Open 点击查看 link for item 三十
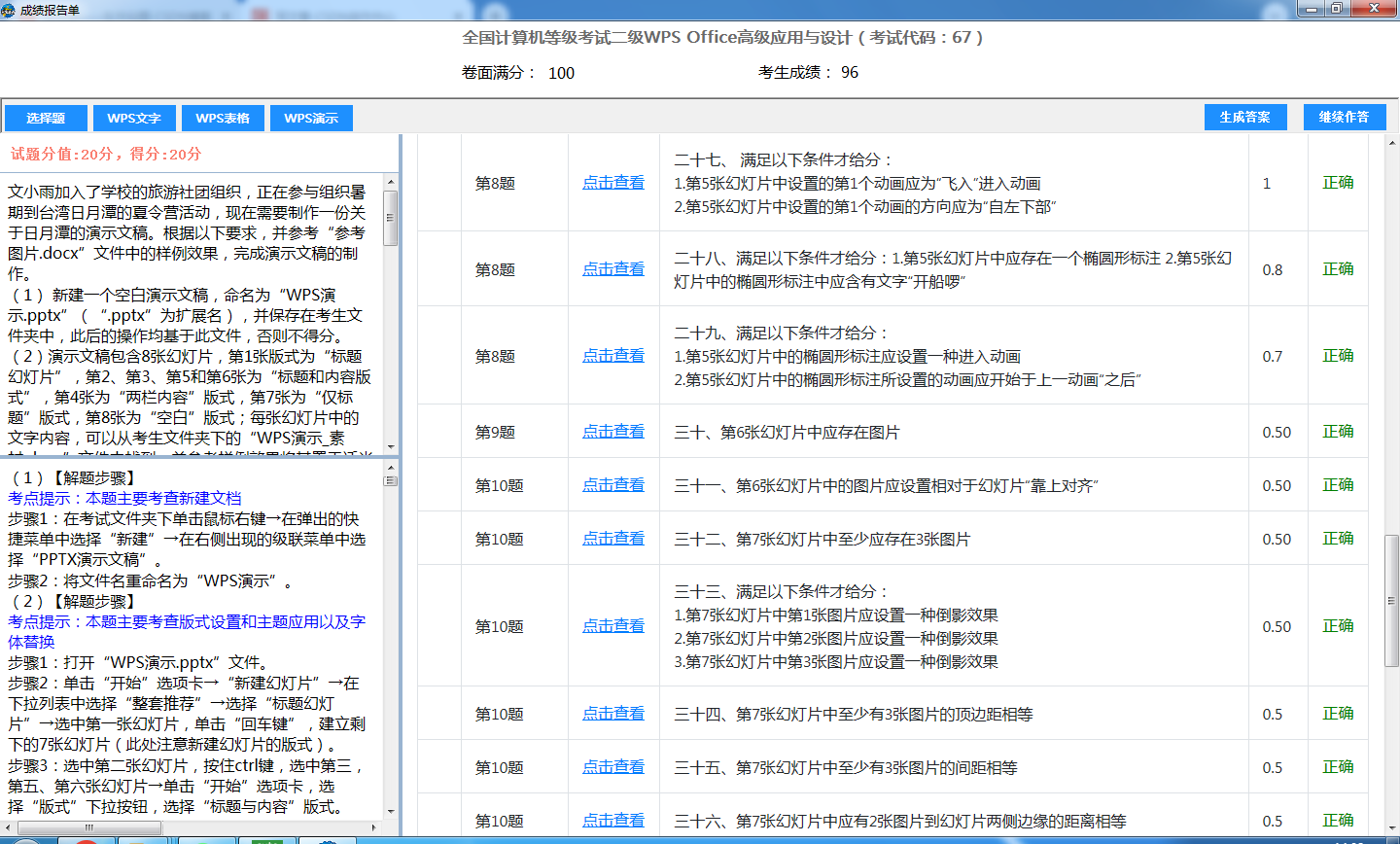This screenshot has width=1400, height=844. coord(613,431)
